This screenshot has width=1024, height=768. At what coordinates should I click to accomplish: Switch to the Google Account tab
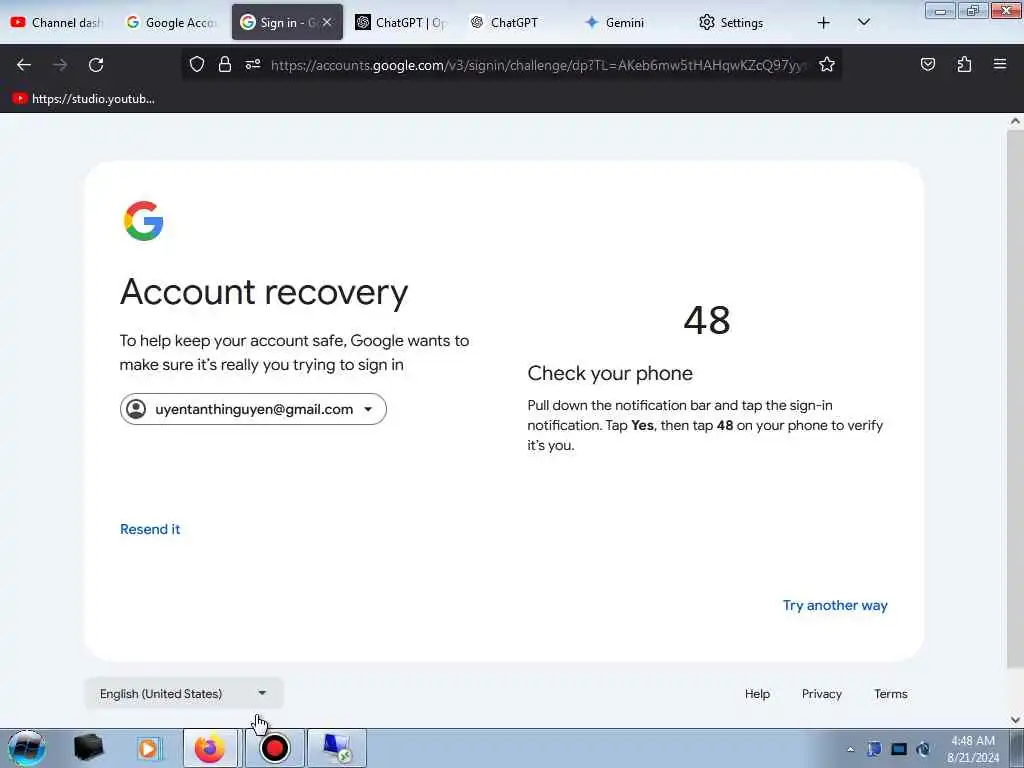coord(172,22)
